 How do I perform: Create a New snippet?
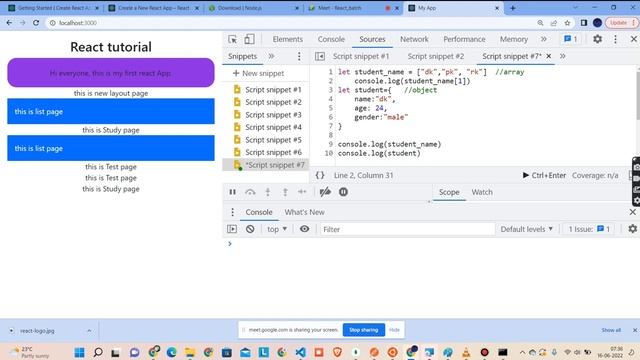click(258, 73)
